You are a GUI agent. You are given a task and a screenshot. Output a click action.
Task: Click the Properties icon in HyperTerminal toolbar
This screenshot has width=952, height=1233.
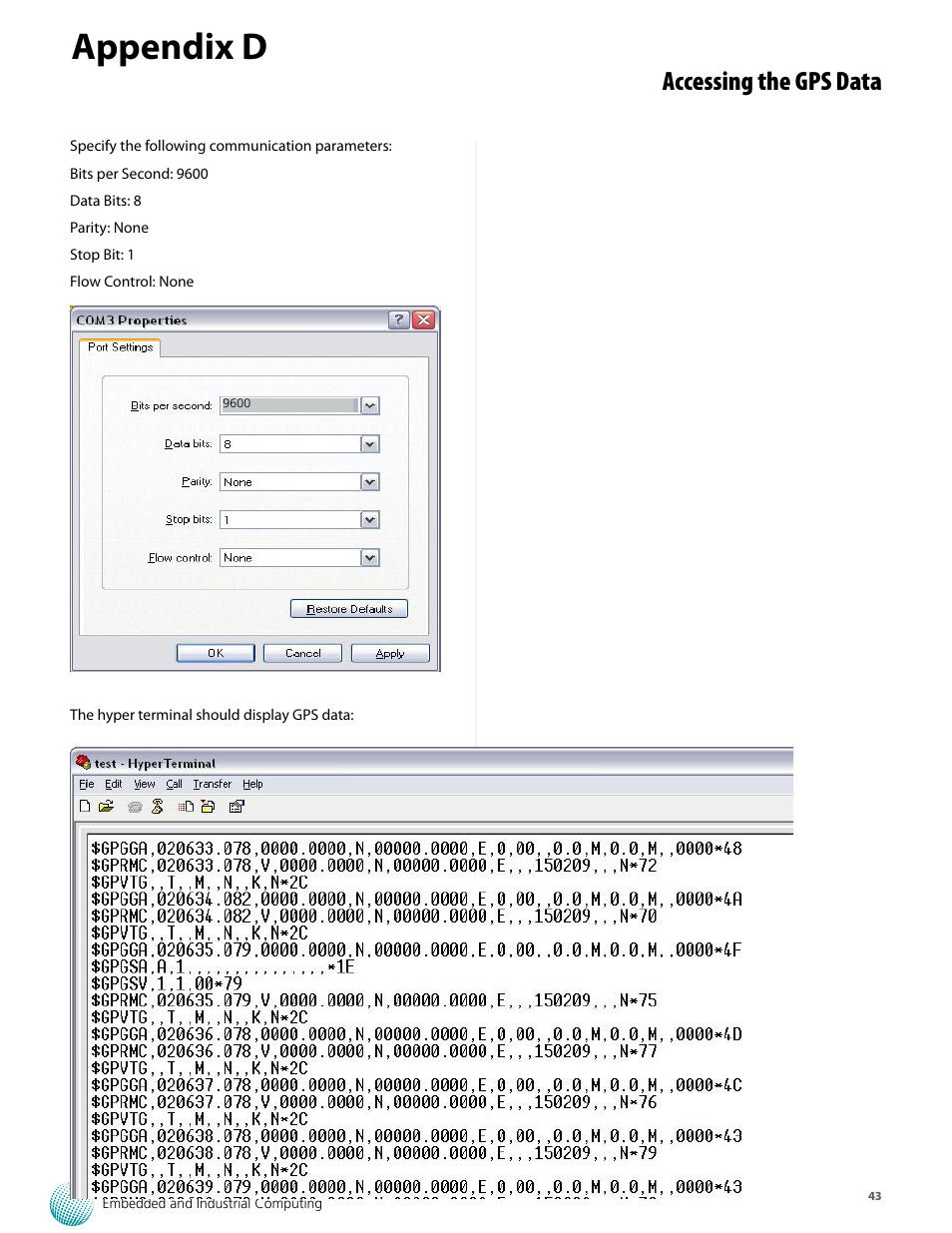point(237,807)
